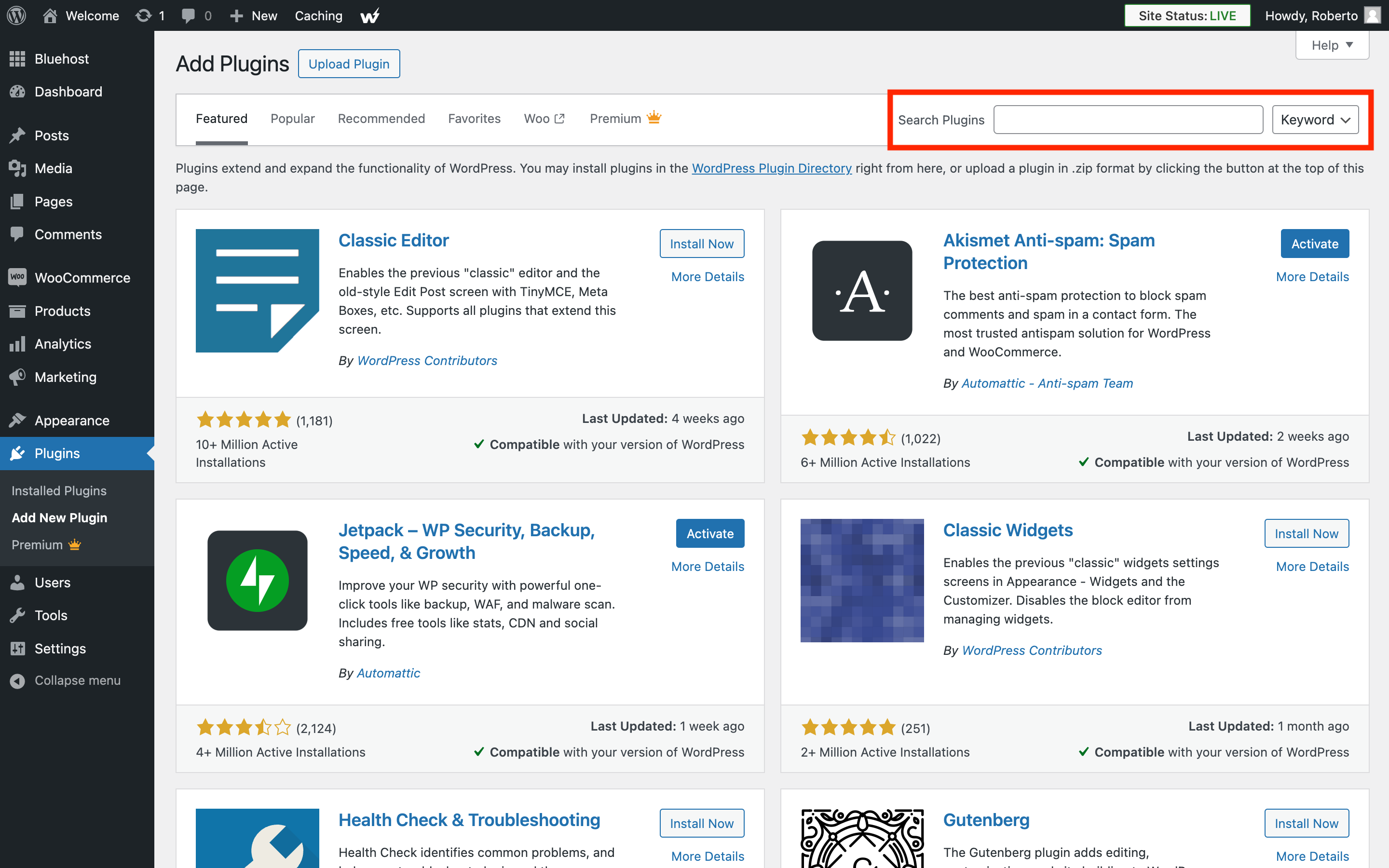Screen dimensions: 1389x868
Task: Click the Products box icon
Action: tap(17, 311)
